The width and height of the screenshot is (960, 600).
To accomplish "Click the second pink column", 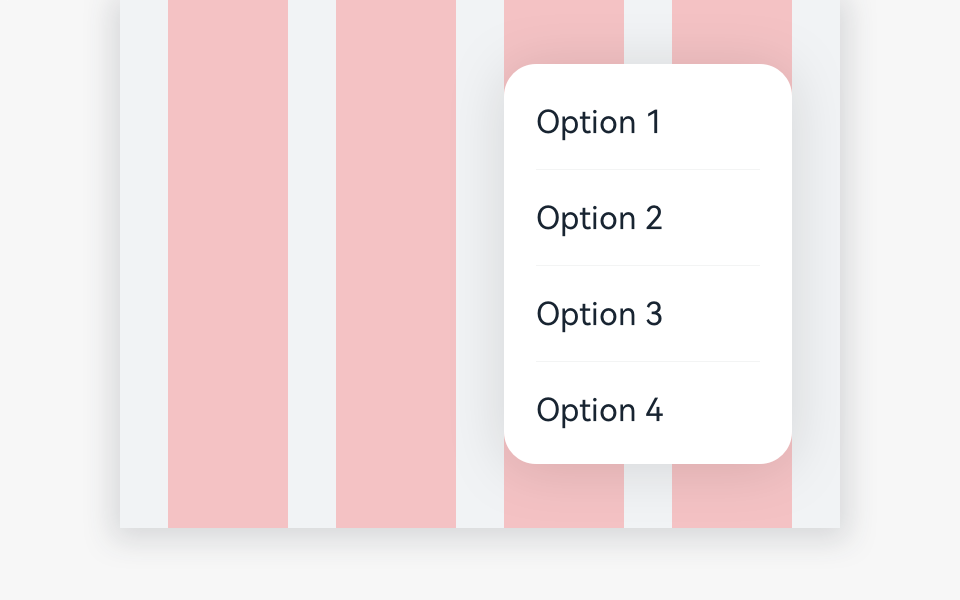I will click(x=396, y=264).
